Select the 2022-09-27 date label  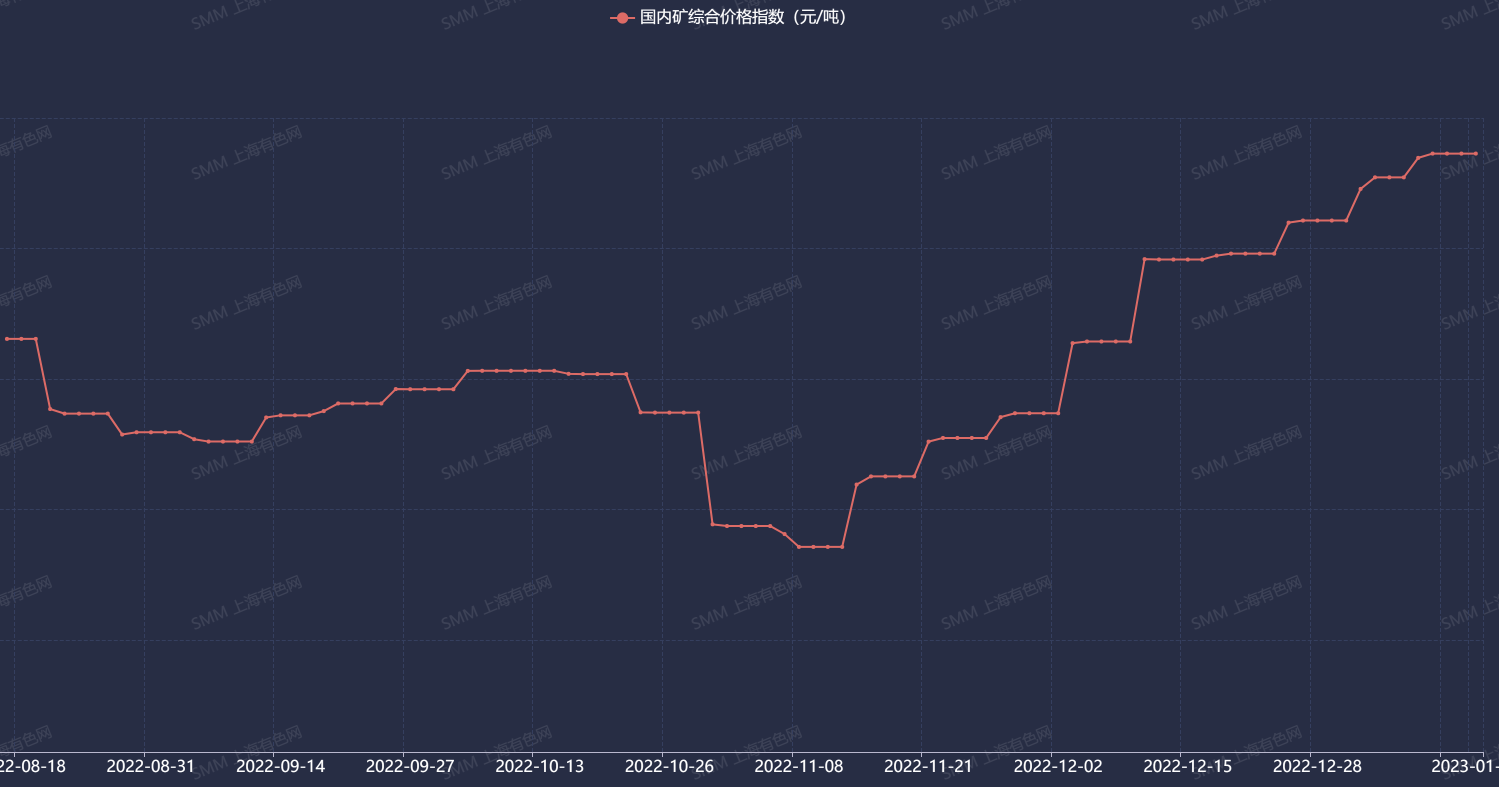tap(410, 766)
